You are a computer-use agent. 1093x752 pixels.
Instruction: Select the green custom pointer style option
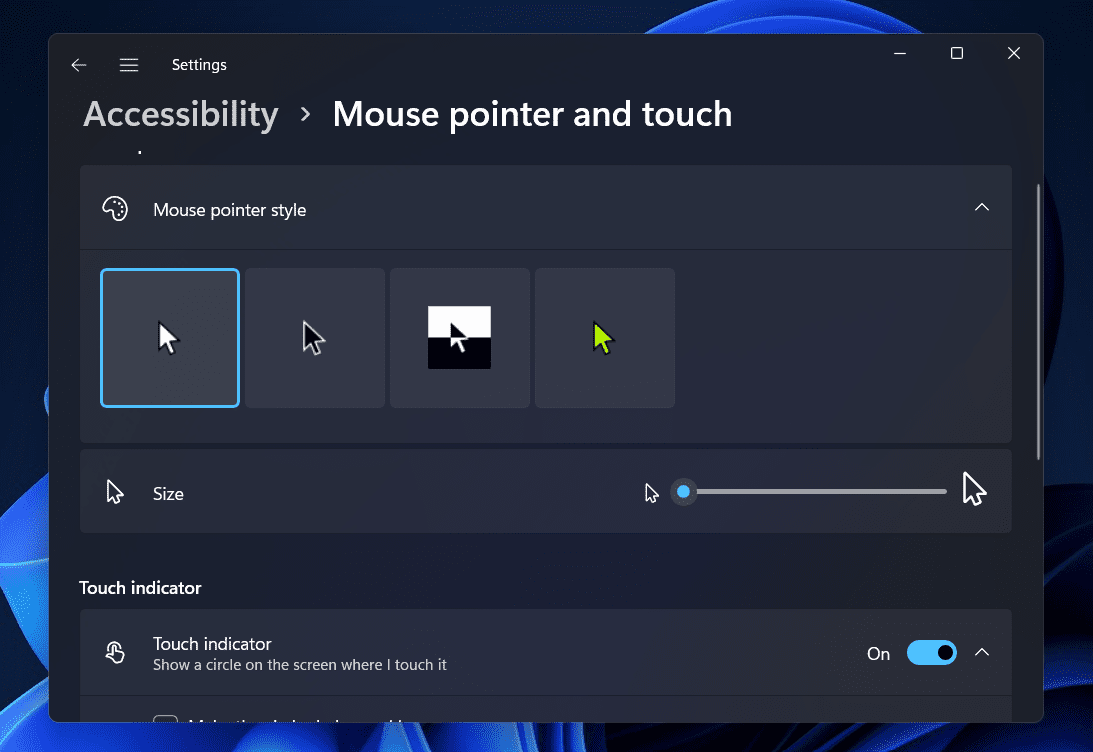pos(604,337)
